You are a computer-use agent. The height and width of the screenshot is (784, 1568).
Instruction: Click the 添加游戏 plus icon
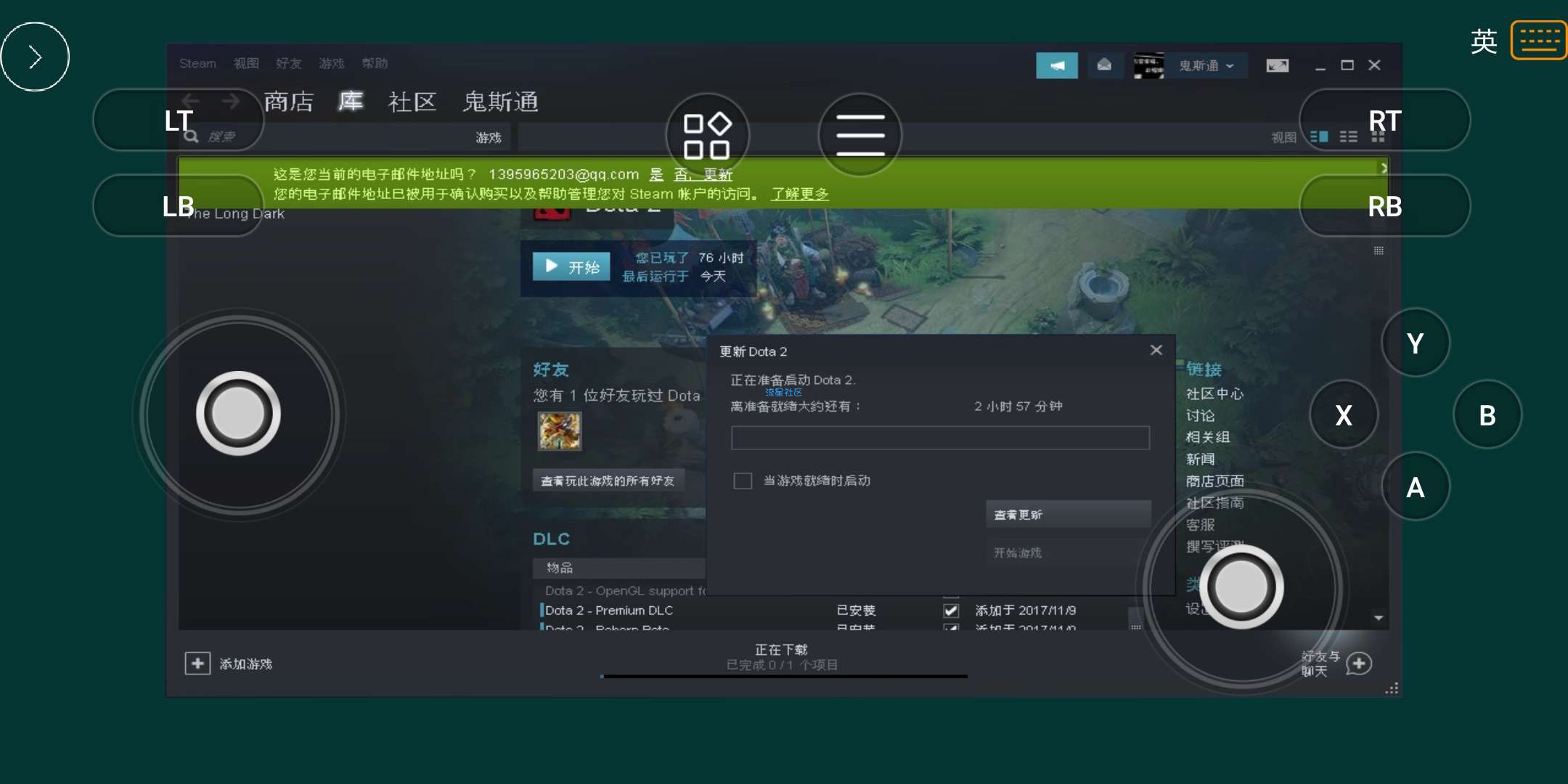click(197, 663)
